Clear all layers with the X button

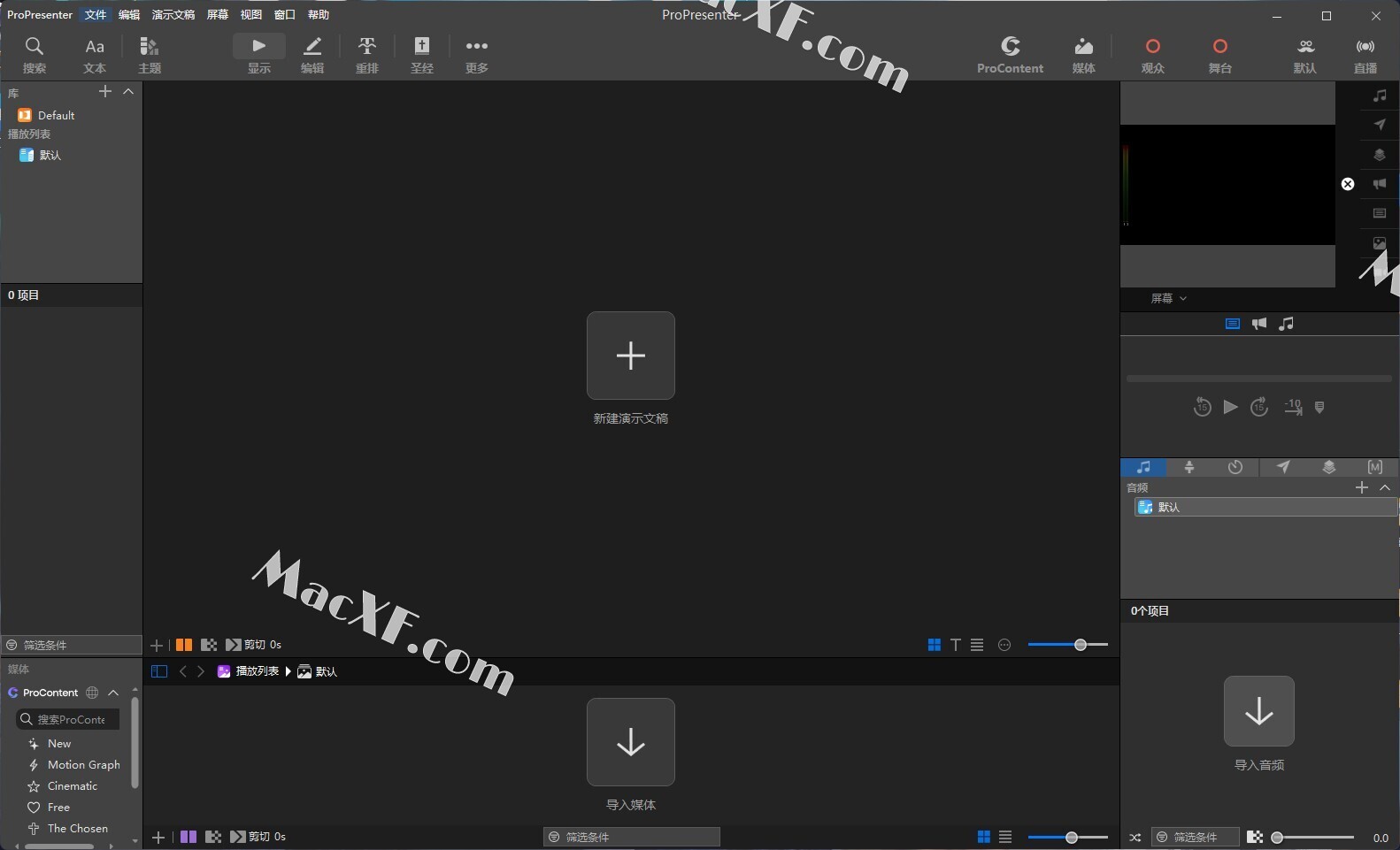[x=1348, y=184]
